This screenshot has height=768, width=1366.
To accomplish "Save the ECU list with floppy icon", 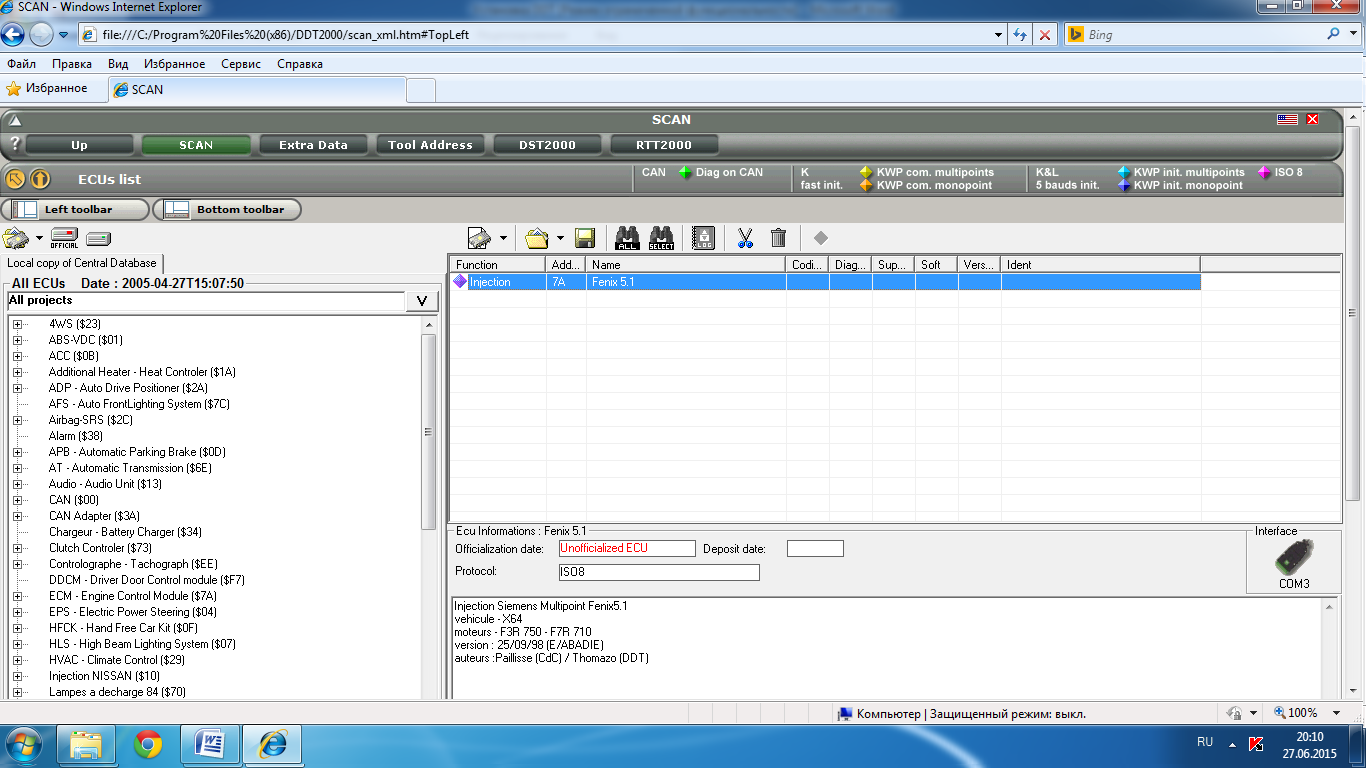I will 585,238.
